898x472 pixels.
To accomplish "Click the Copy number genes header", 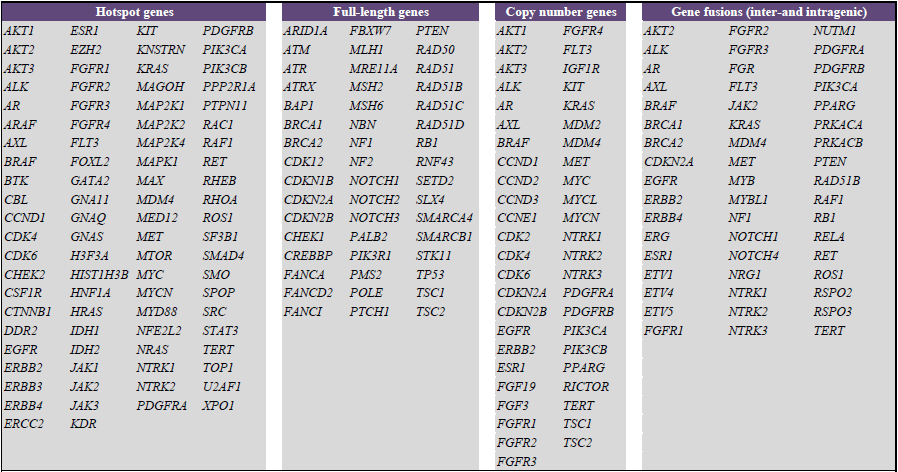I will coord(561,11).
